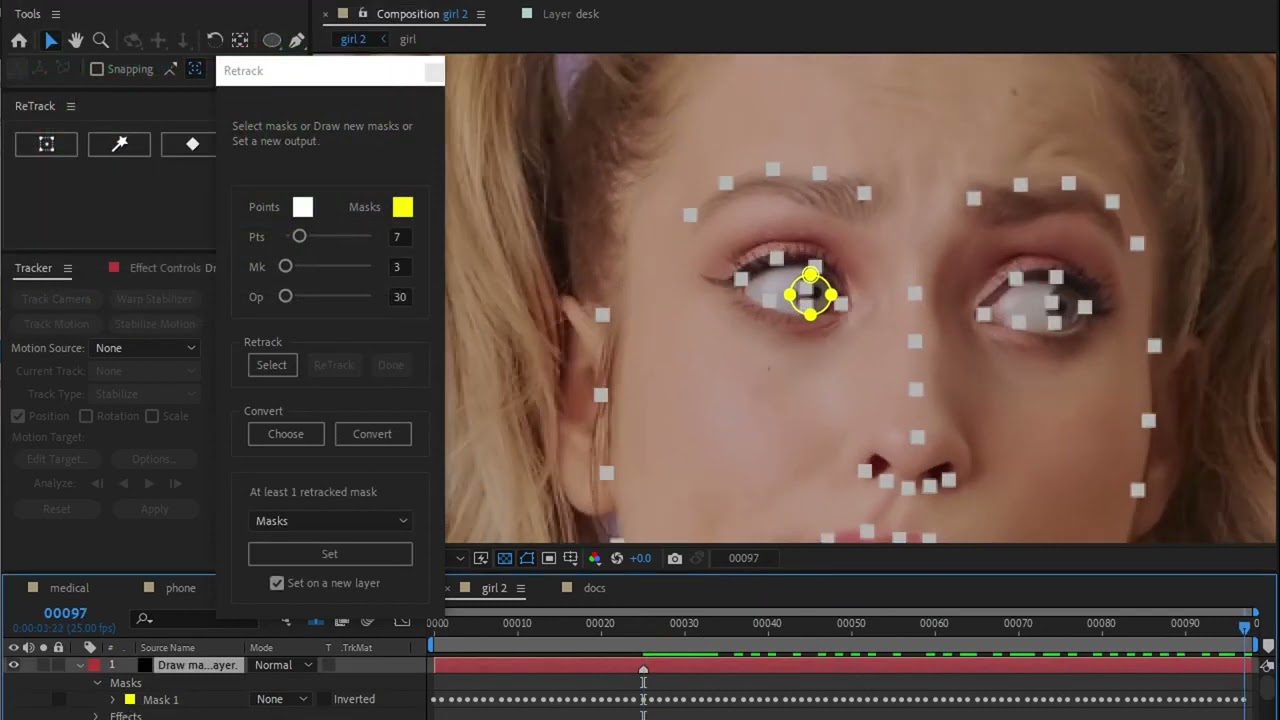This screenshot has width=1280, height=720.
Task: Uncheck Set on a new layer
Action: click(x=277, y=583)
